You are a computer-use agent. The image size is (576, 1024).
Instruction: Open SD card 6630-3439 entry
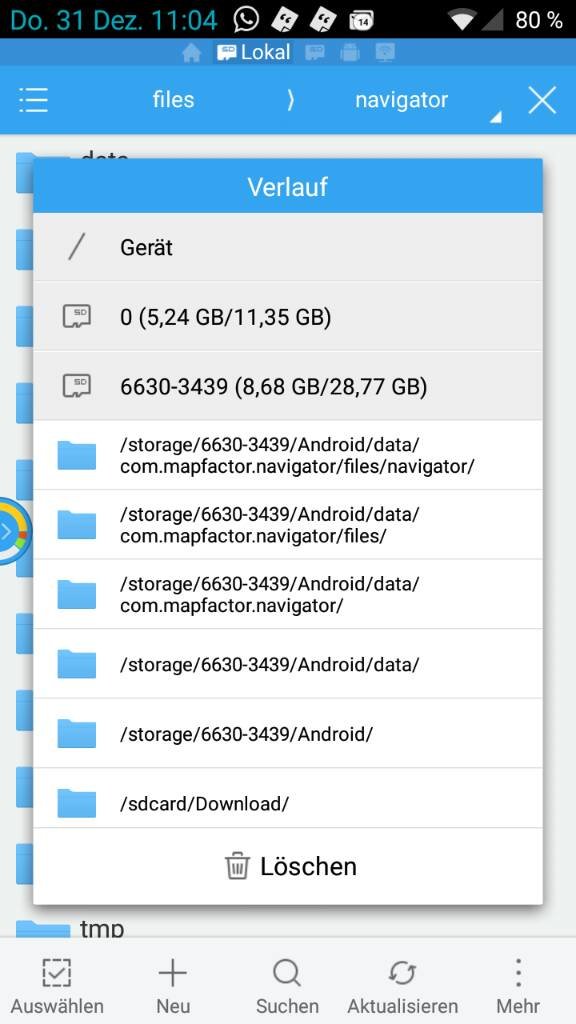coord(288,387)
